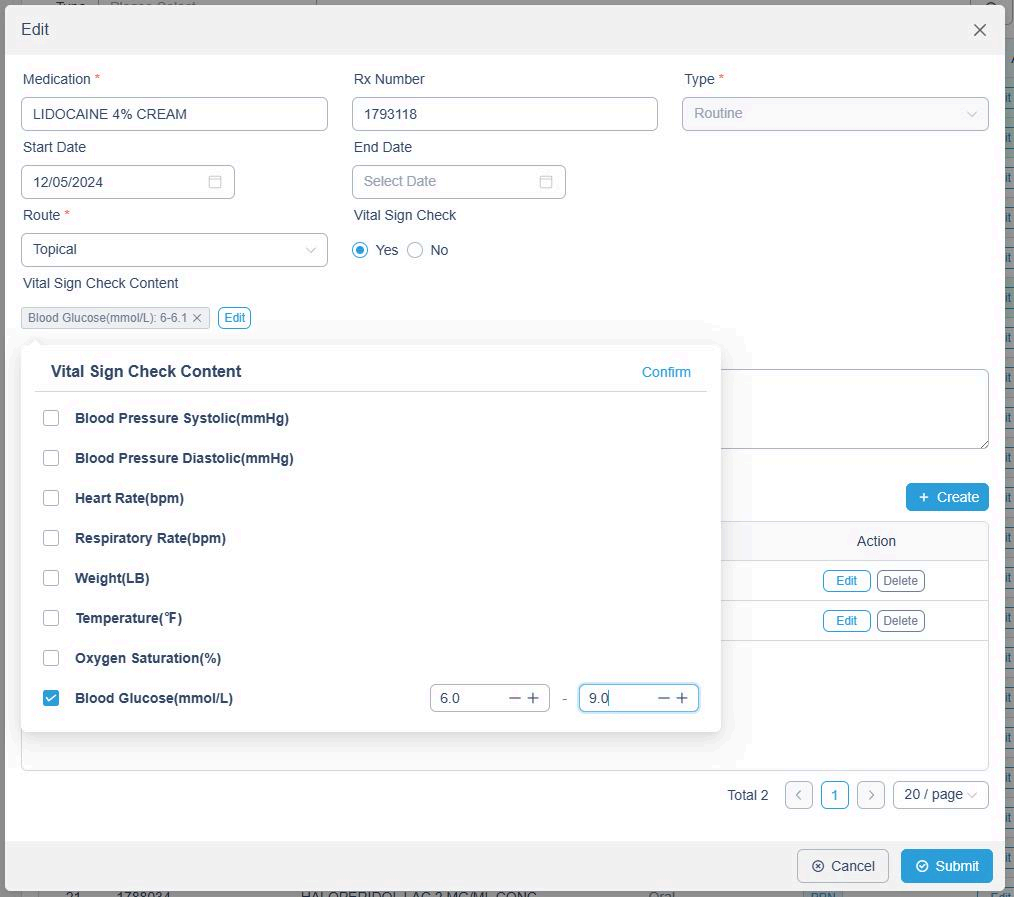Screen dimensions: 1014x897
Task: Increase Blood Glucose minimum value
Action: 533,698
